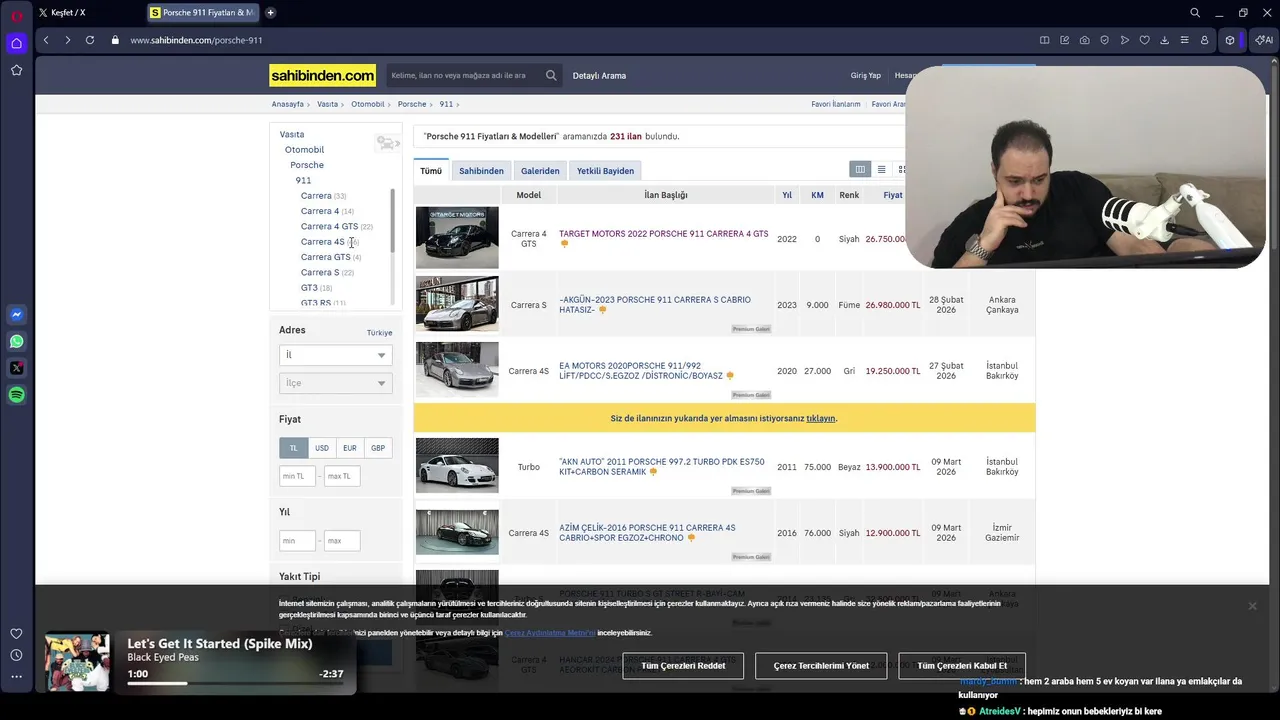Open X (Twitter) in the Opera sidebar
1280x720 pixels.
click(16, 368)
